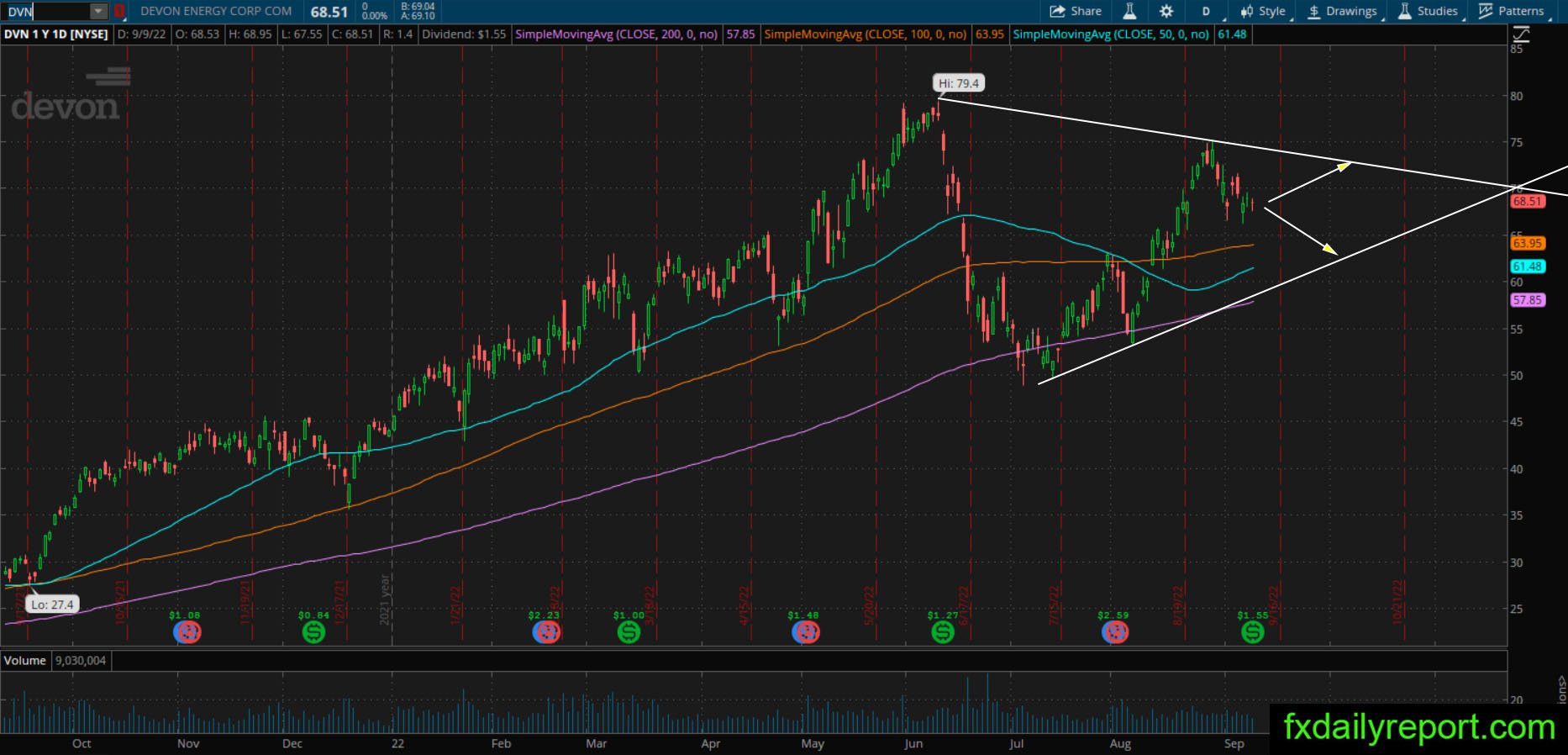This screenshot has height=755, width=1568.
Task: Click the cyan 61.48 moving average axis label
Action: click(x=1528, y=267)
